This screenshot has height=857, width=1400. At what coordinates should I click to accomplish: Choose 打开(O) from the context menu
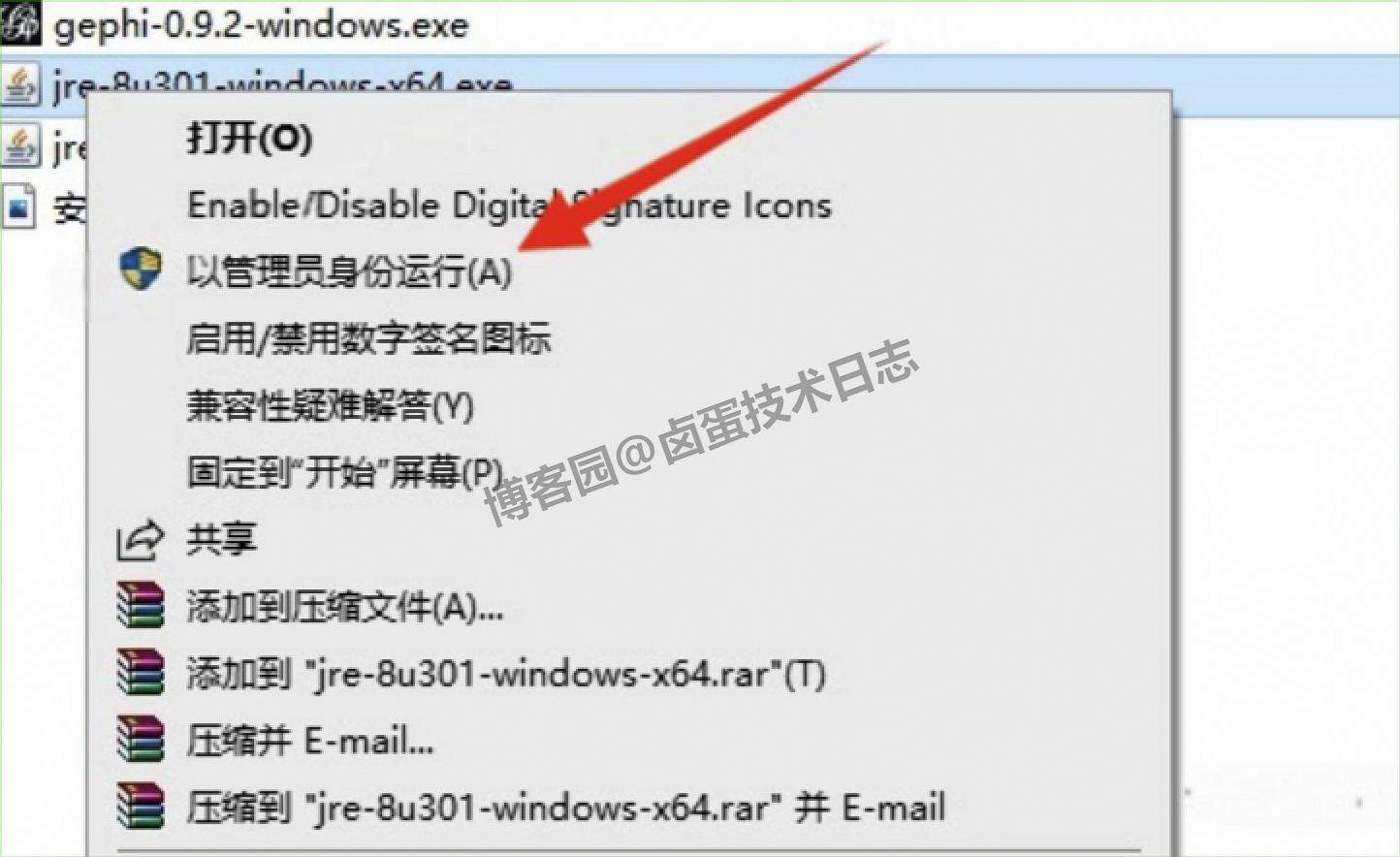pyautogui.click(x=249, y=139)
